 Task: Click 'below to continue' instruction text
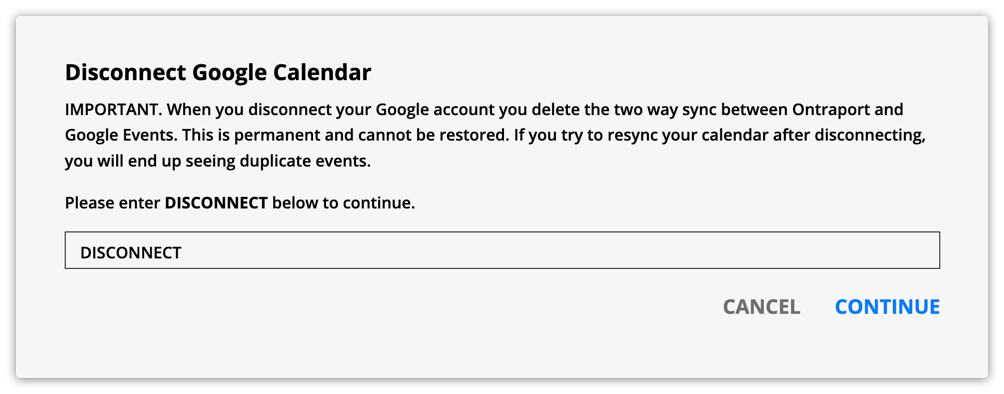pyautogui.click(x=344, y=204)
